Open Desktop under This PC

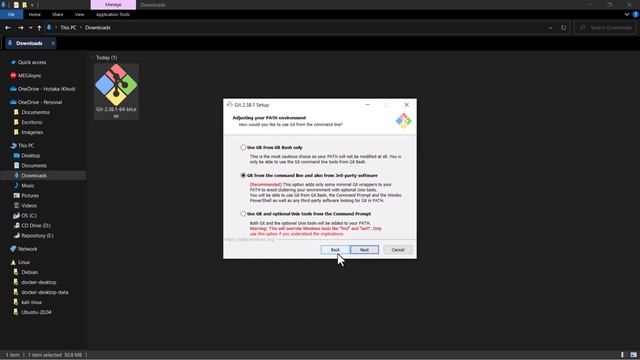(x=31, y=156)
